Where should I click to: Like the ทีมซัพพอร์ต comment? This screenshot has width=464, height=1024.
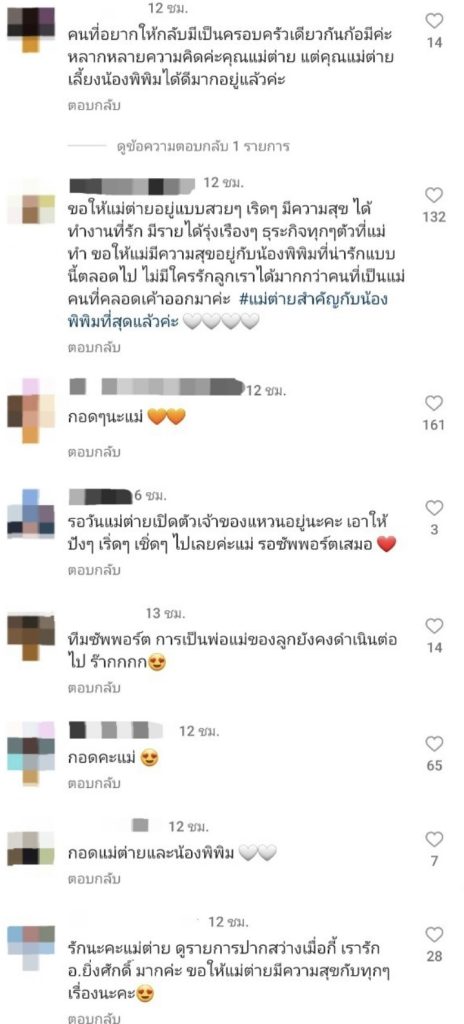[434, 626]
